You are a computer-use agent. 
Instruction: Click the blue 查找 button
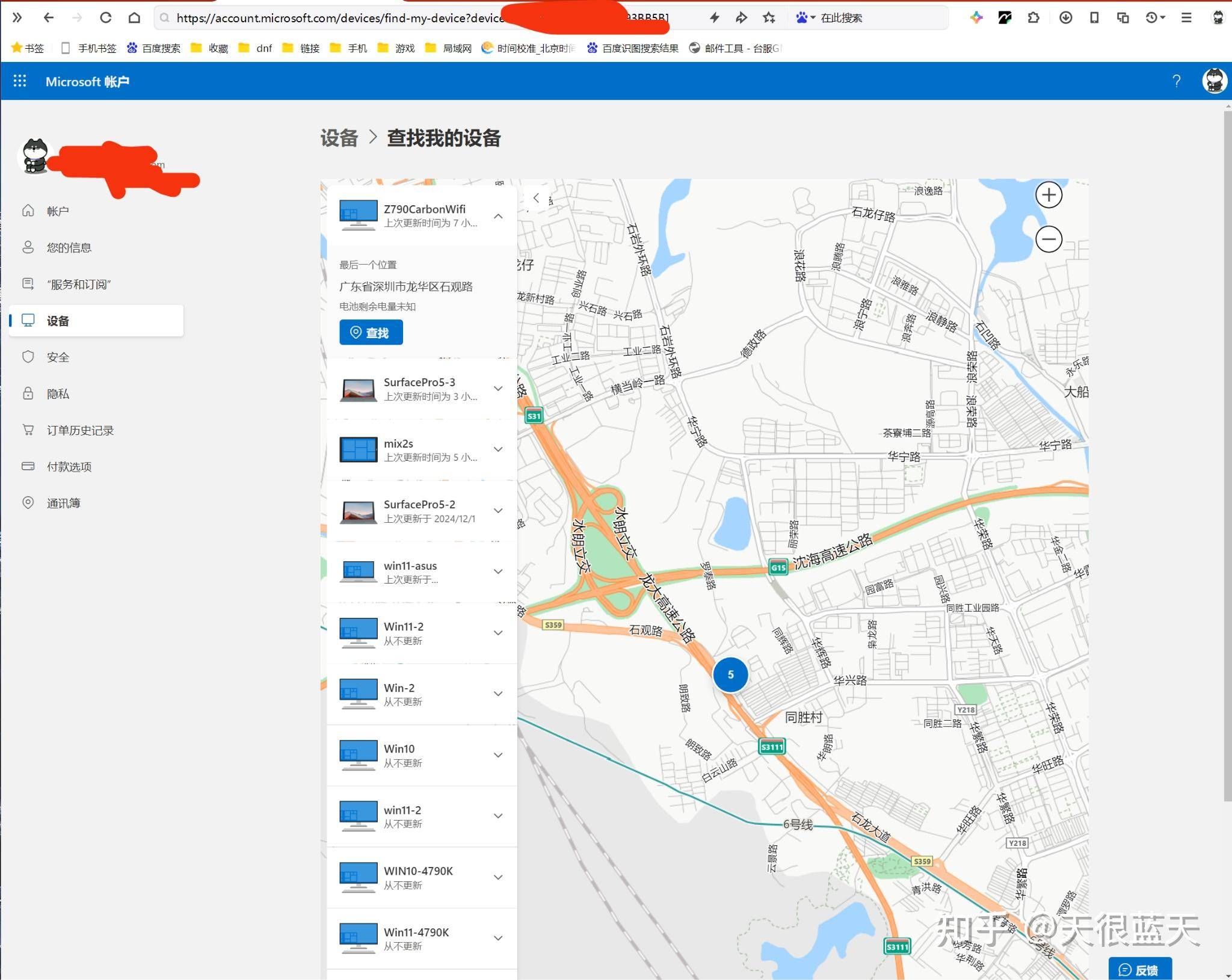[371, 332]
